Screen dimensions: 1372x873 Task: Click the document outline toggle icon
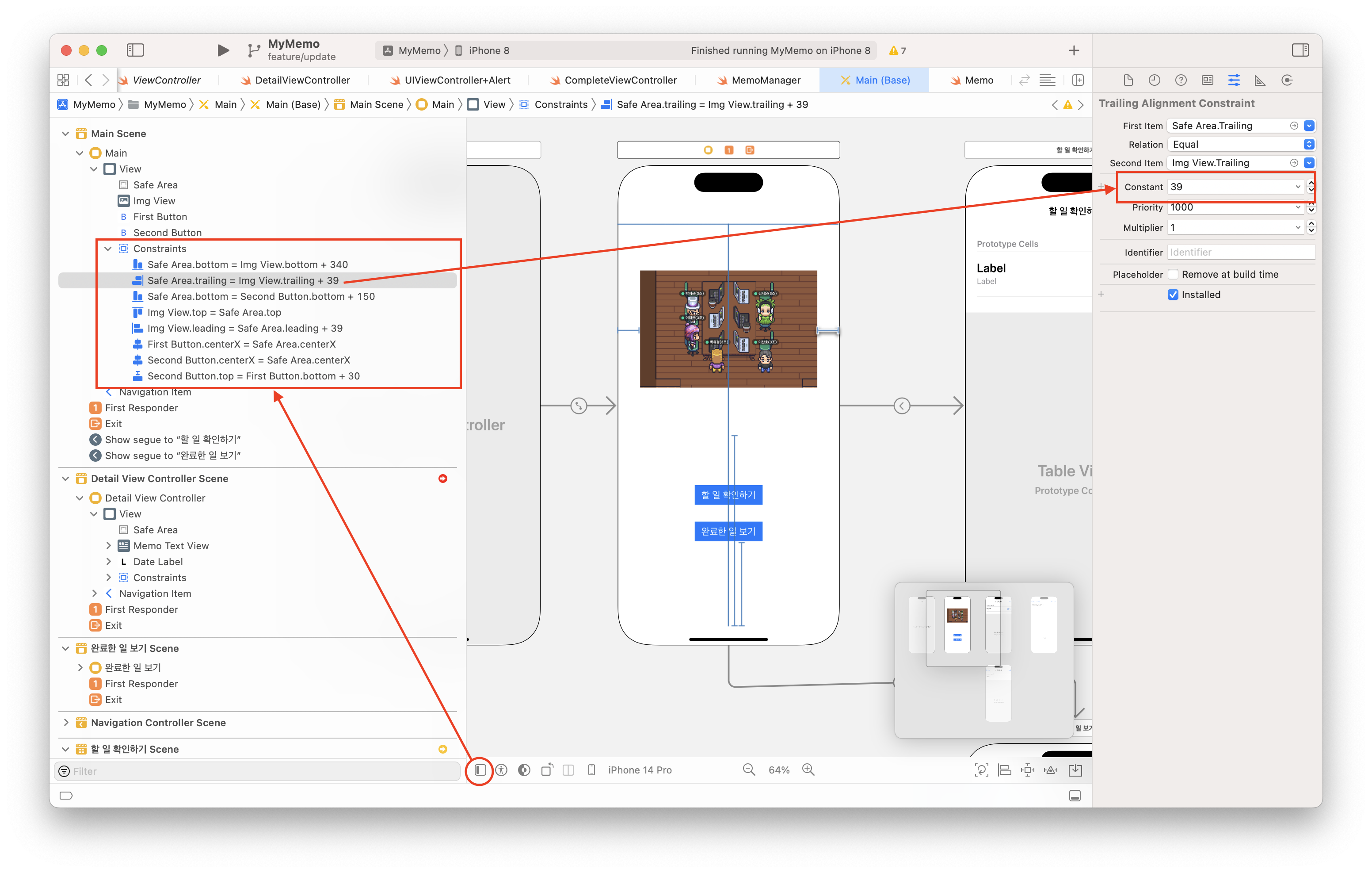(x=480, y=770)
